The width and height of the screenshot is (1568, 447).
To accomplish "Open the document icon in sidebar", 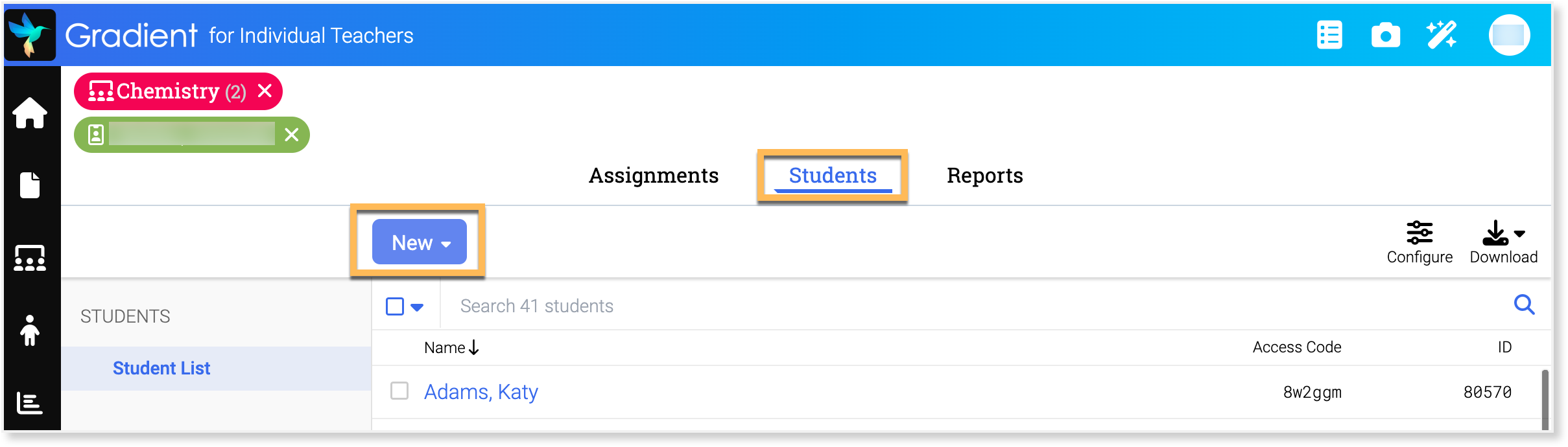I will point(30,185).
